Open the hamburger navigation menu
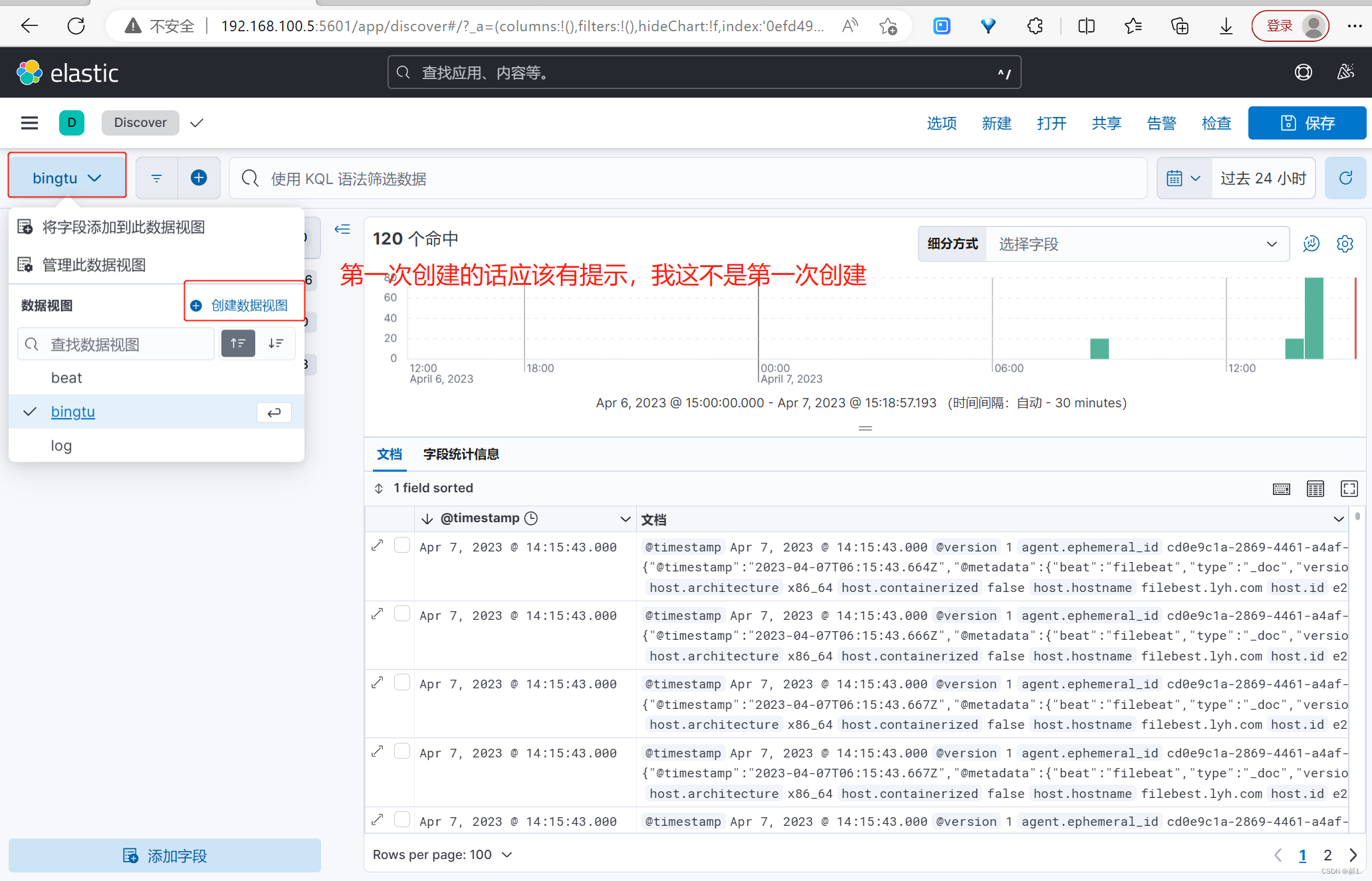 click(x=29, y=123)
